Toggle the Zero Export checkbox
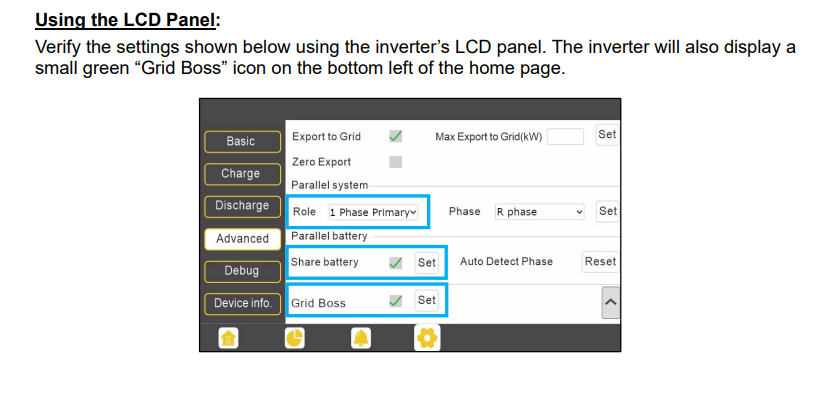The width and height of the screenshot is (838, 414). [395, 162]
